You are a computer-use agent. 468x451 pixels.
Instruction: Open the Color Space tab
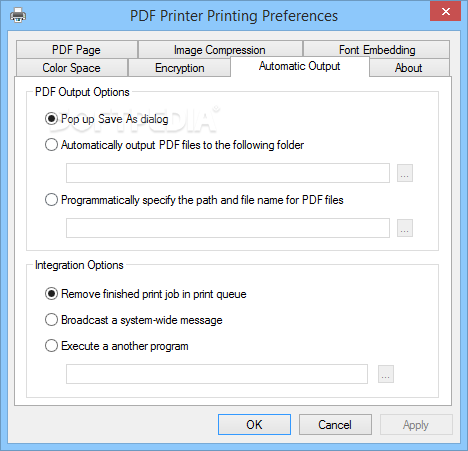tap(72, 68)
